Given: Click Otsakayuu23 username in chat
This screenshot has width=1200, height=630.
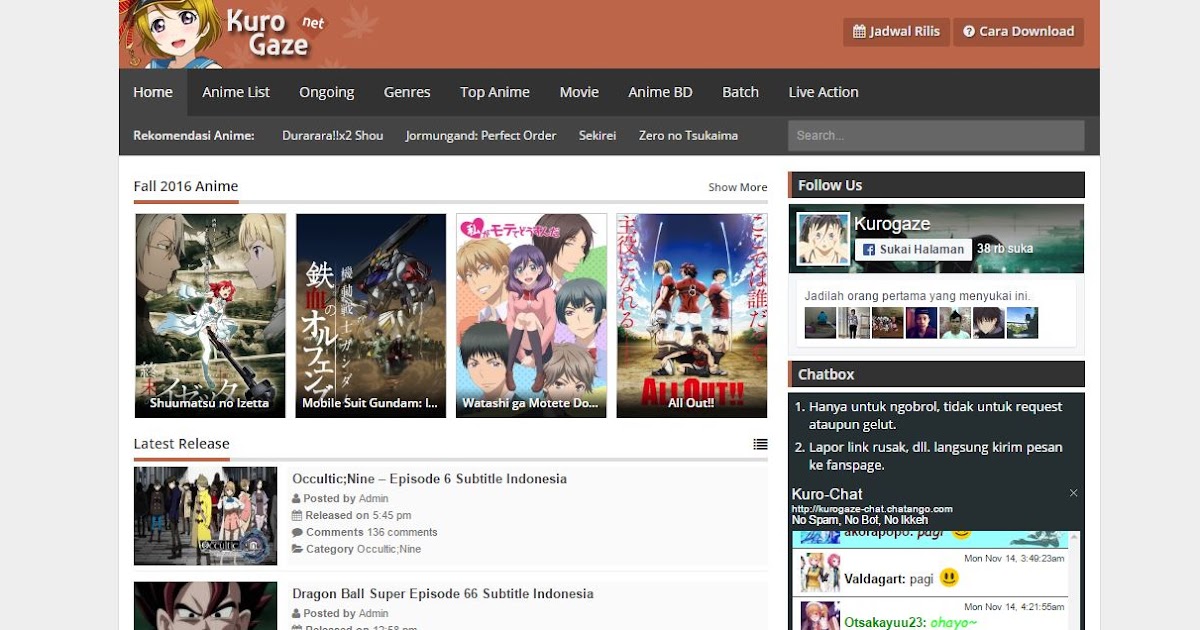Looking at the screenshot, I should (884, 622).
